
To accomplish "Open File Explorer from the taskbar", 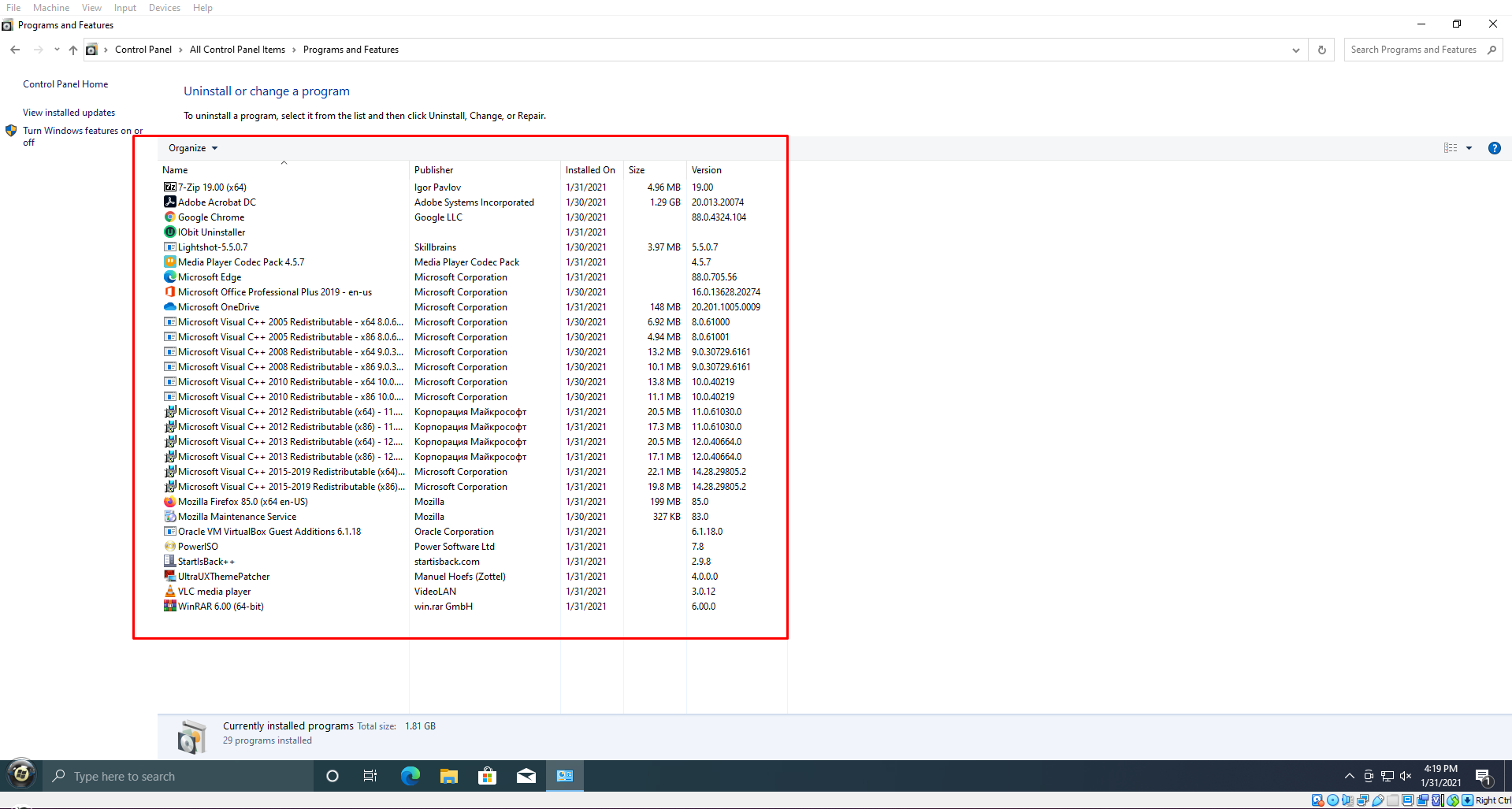I will [448, 776].
